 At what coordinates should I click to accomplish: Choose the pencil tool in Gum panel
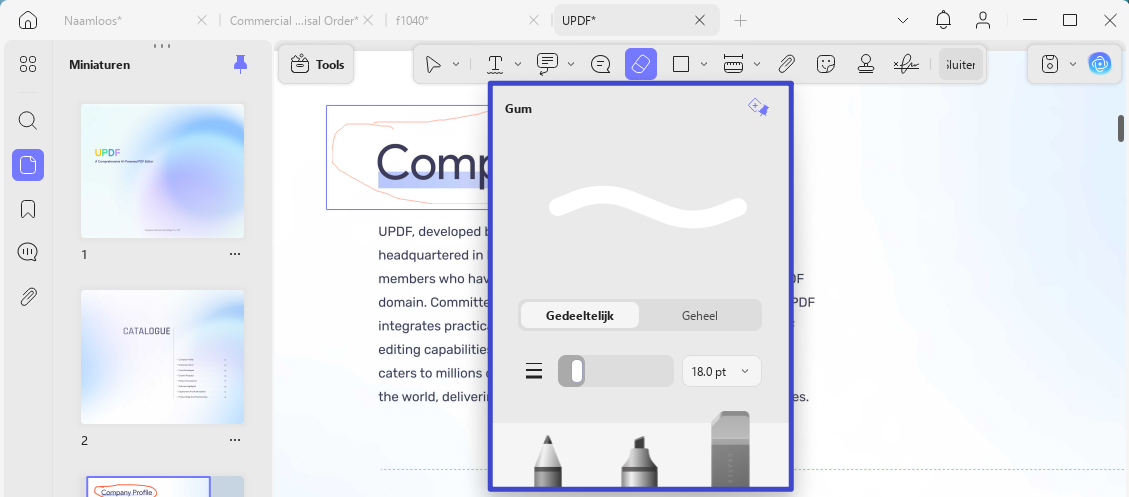[x=547, y=461]
